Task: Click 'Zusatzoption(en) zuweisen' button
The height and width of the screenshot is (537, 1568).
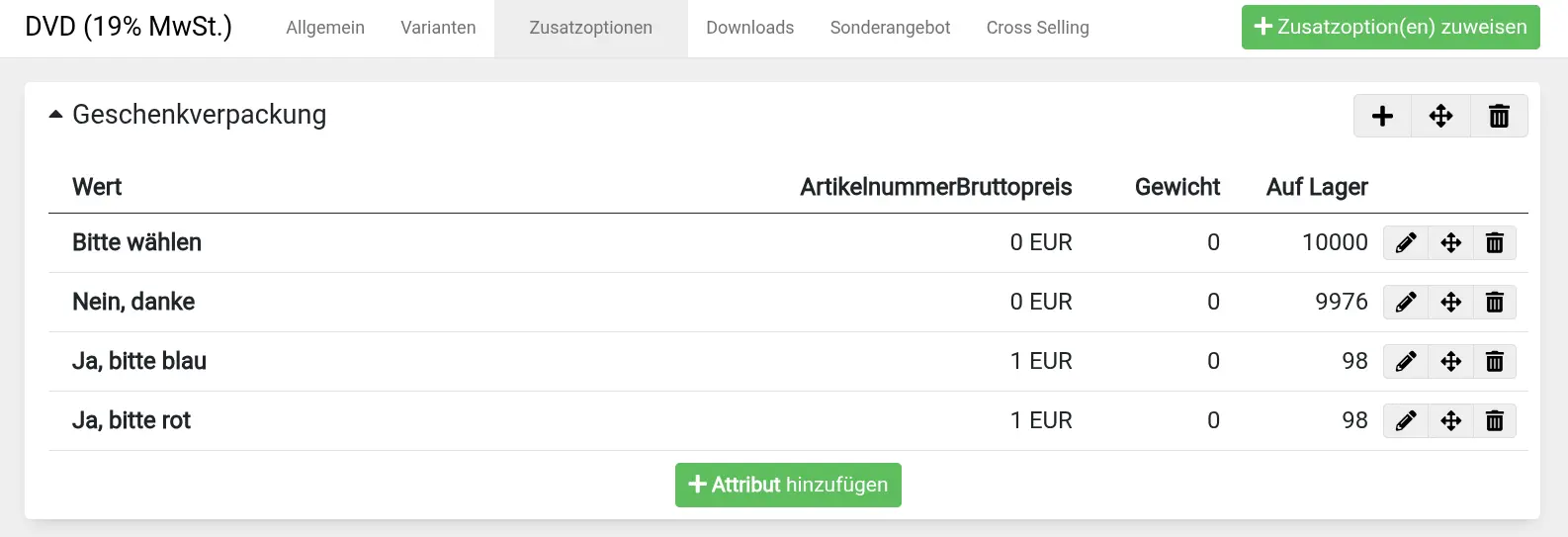Action: point(1390,27)
